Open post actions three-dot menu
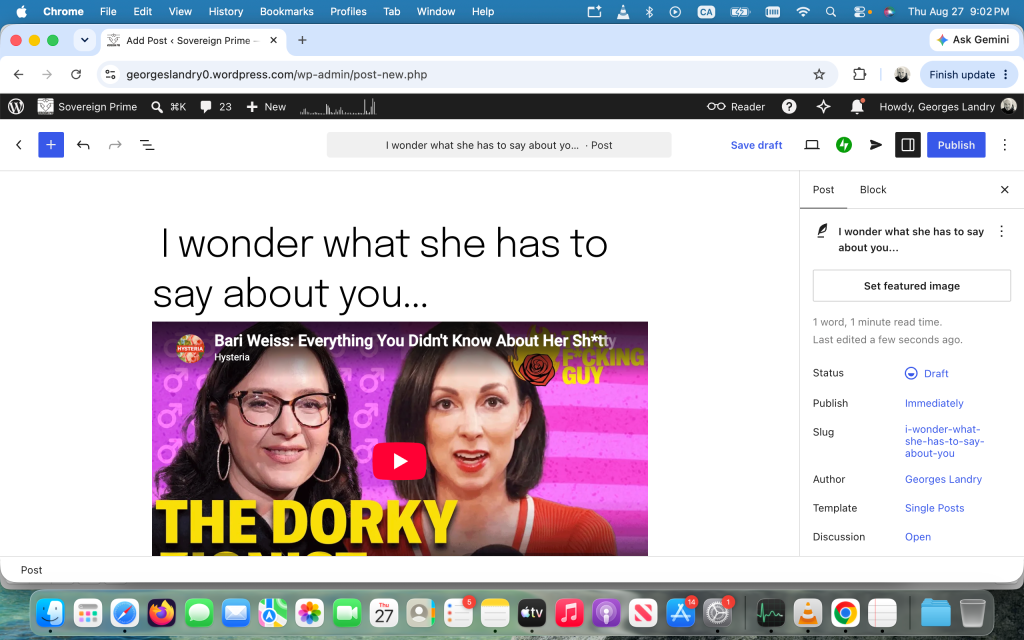The width and height of the screenshot is (1024, 640). pos(1001,231)
